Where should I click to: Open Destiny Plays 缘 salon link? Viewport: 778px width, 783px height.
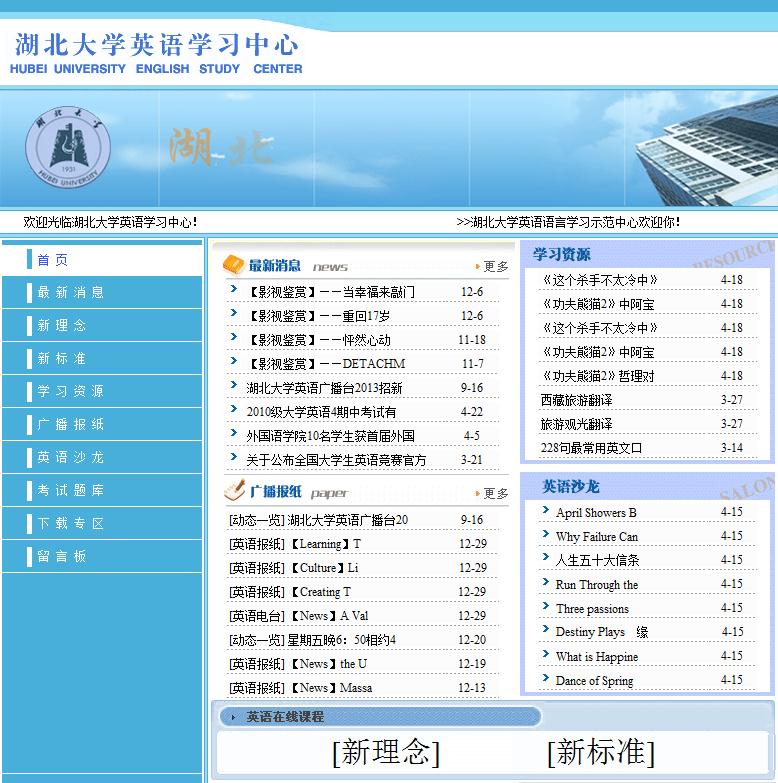[x=602, y=632]
